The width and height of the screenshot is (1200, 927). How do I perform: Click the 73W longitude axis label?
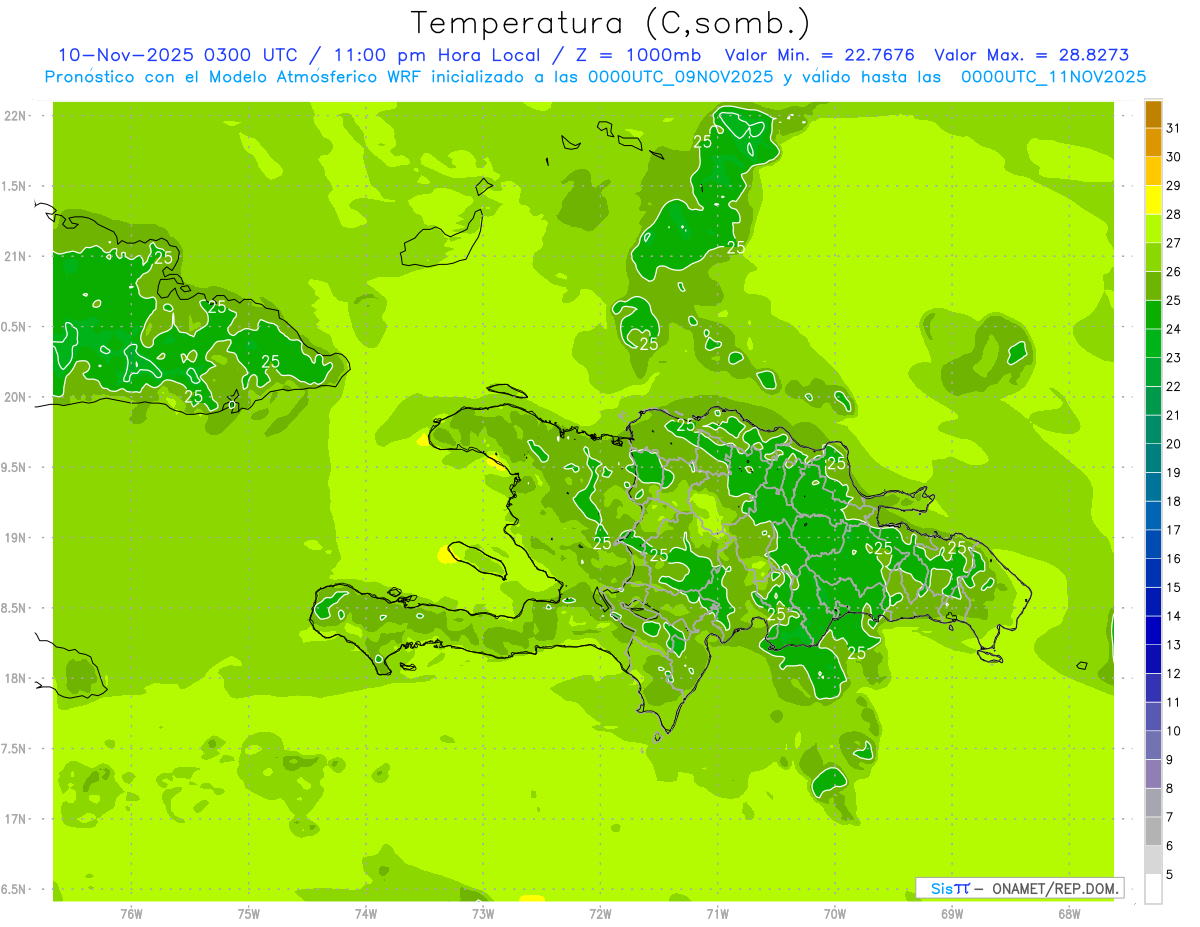point(483,914)
